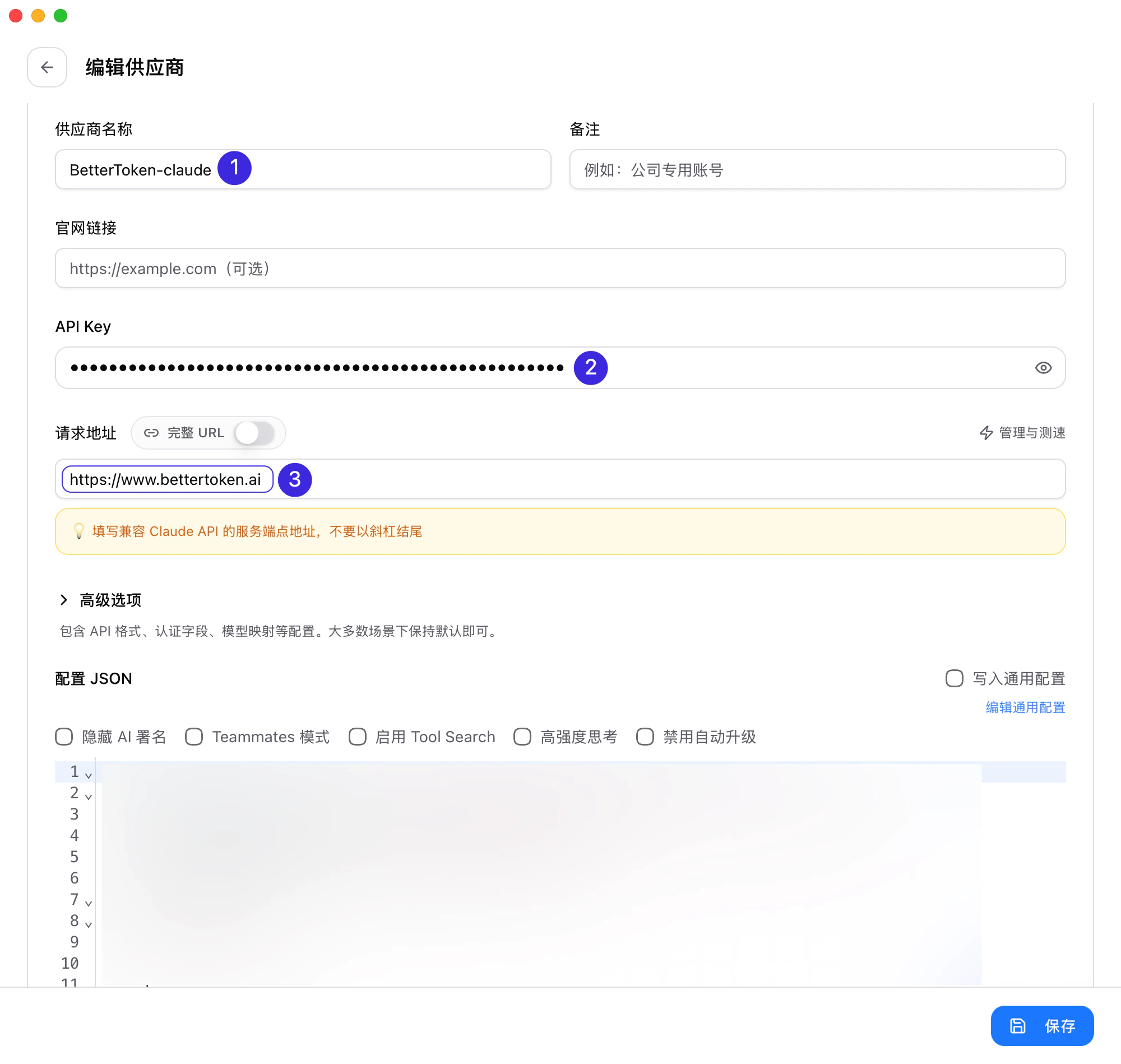The width and height of the screenshot is (1121, 1064).
Task: Check the 高强度思考 option
Action: [522, 737]
